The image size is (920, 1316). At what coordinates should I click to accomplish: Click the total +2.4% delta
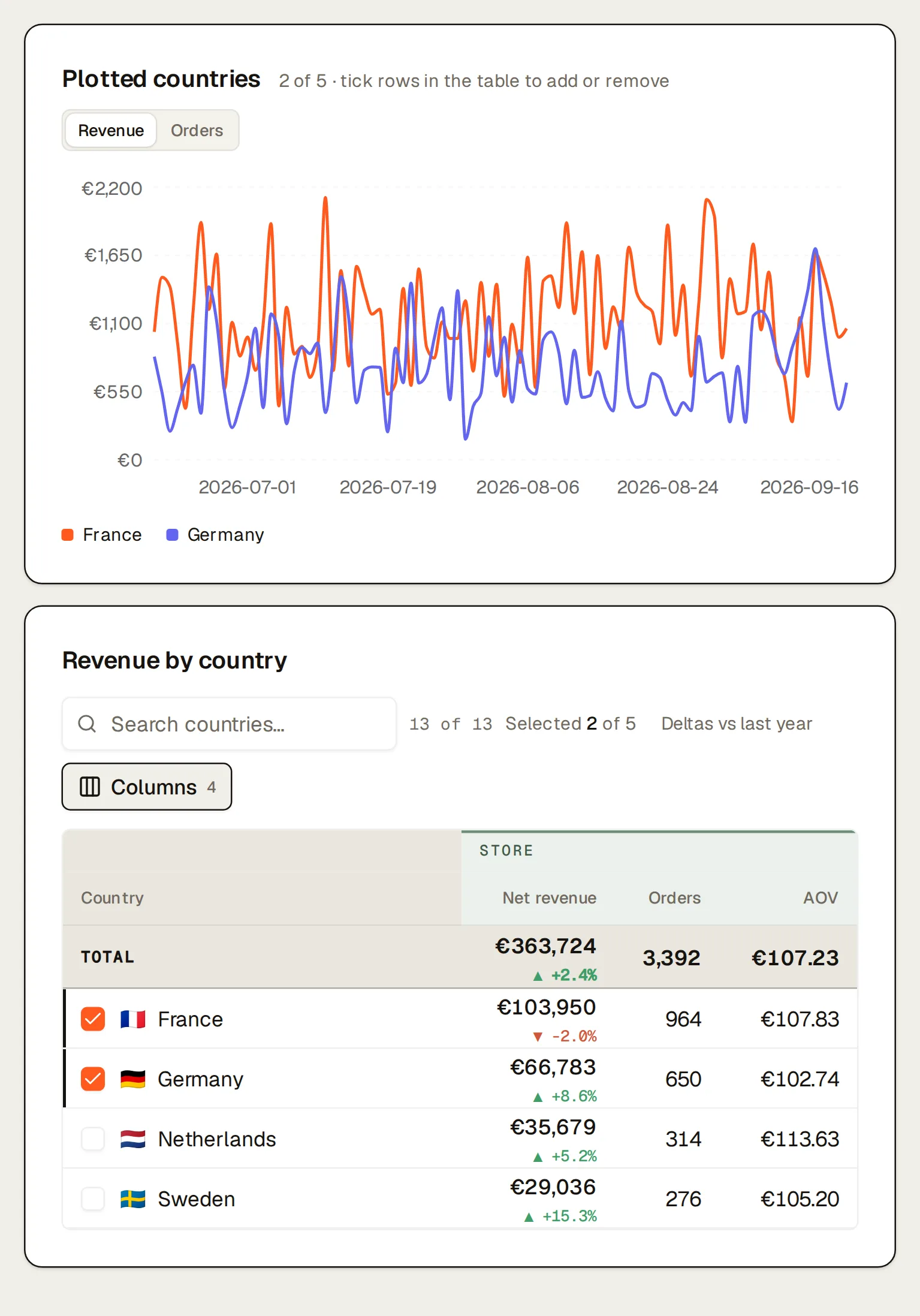point(565,975)
